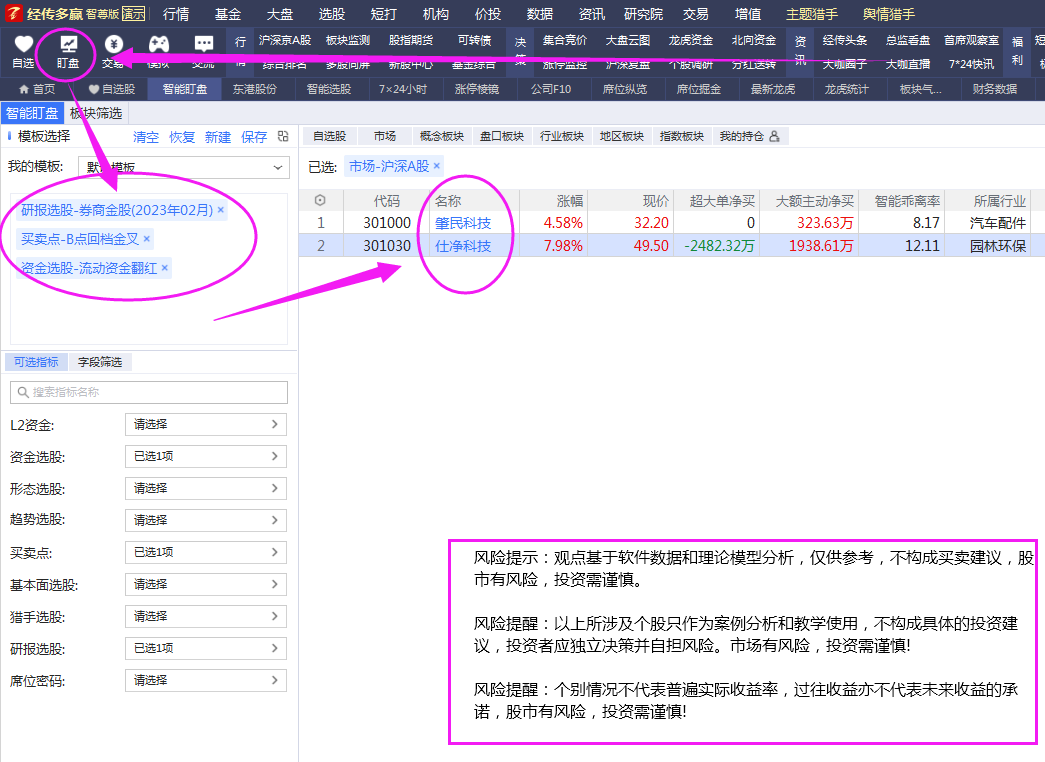Open 总监看盘 in the toolbar

tap(908, 41)
